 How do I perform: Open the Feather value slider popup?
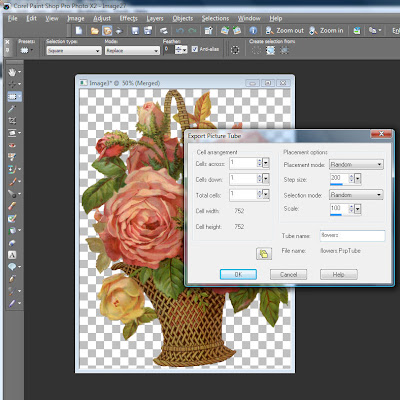[x=185, y=50]
